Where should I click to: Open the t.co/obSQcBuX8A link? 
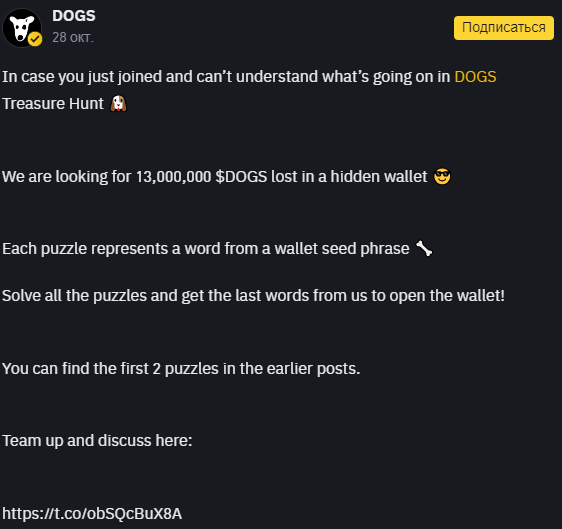coord(92,514)
